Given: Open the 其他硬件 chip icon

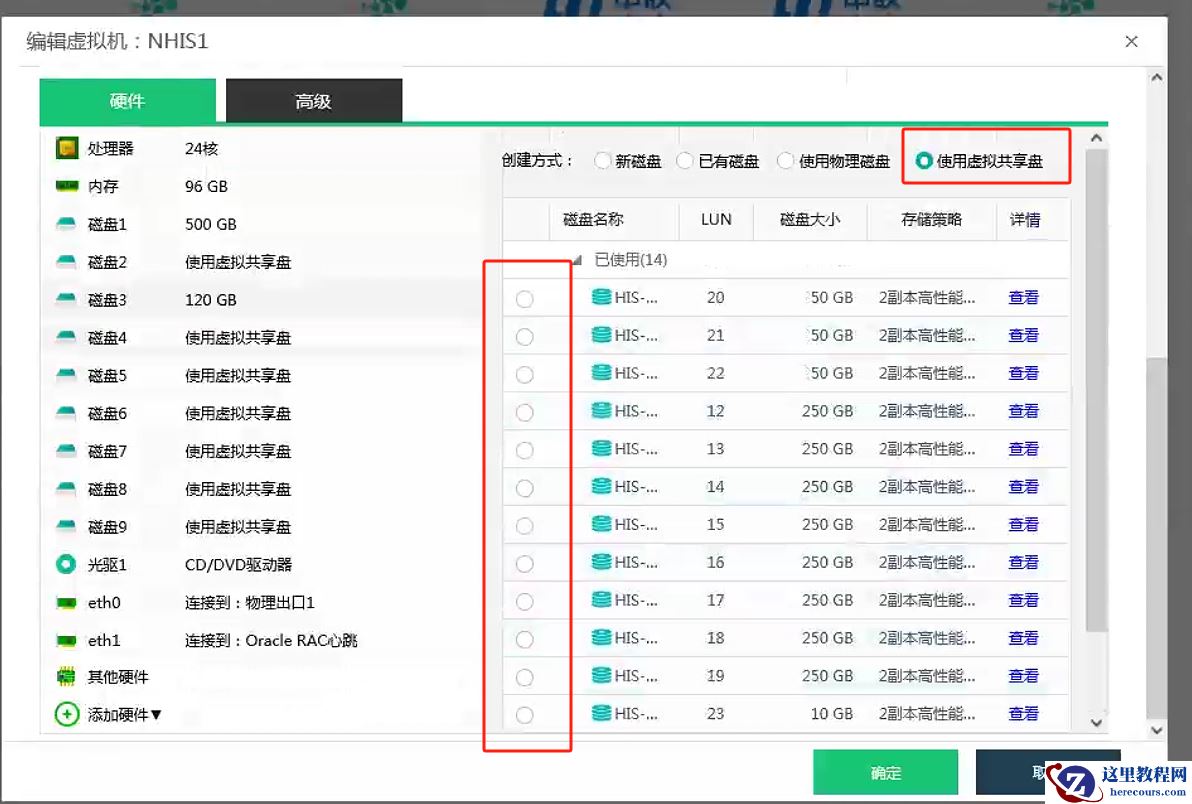Looking at the screenshot, I should [66, 678].
